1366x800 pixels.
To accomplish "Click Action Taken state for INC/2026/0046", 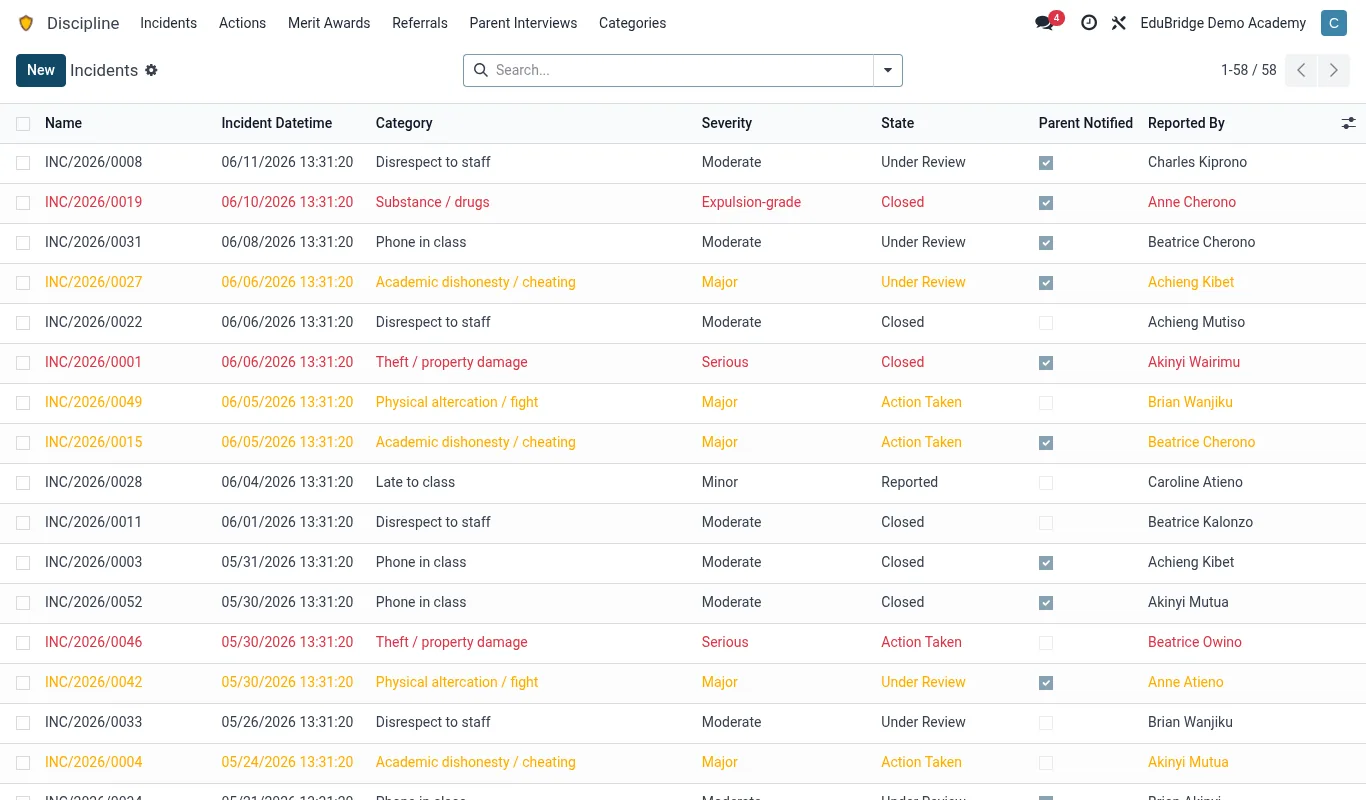I will (x=921, y=642).
